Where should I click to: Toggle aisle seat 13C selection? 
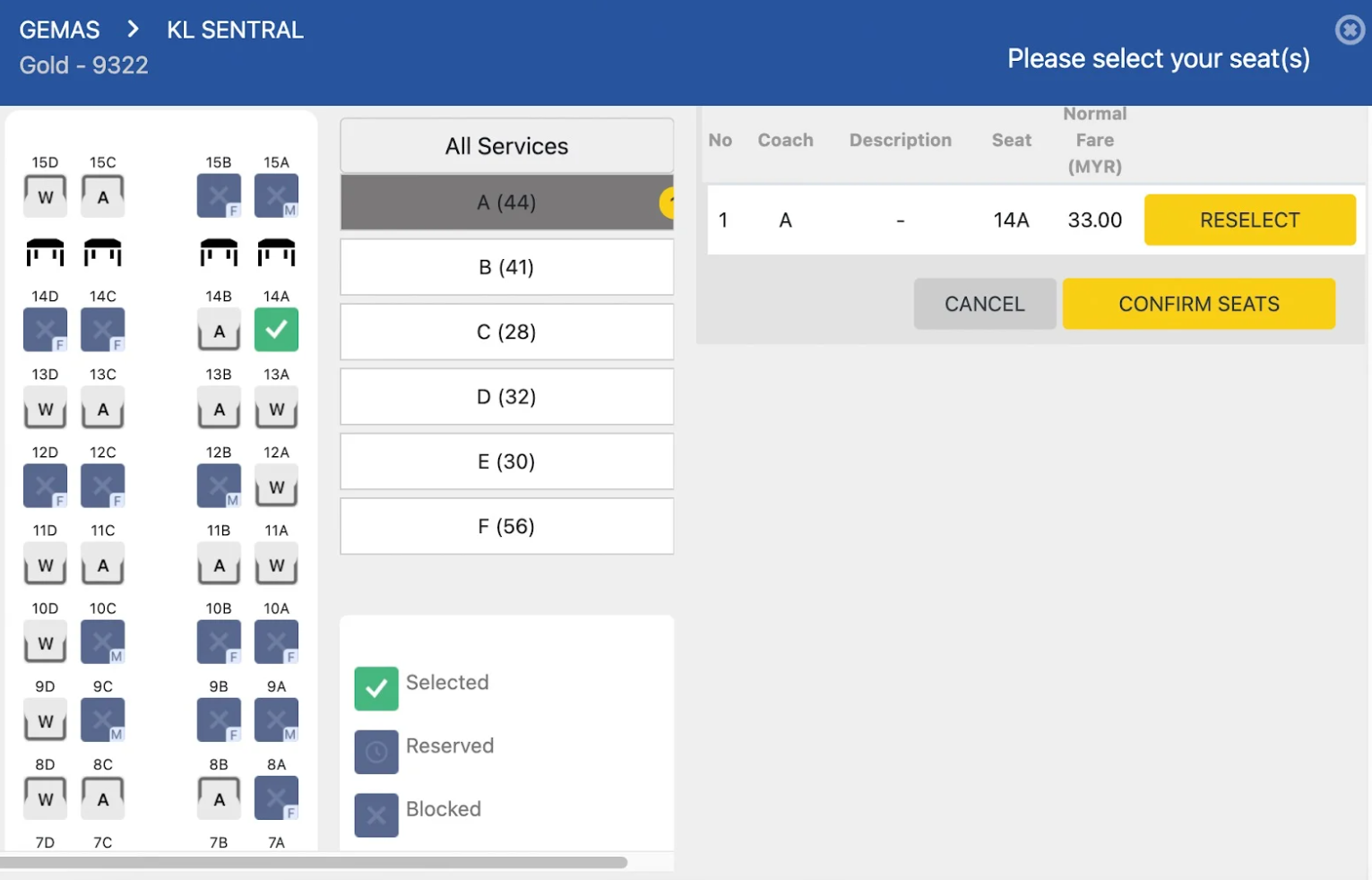pos(103,409)
